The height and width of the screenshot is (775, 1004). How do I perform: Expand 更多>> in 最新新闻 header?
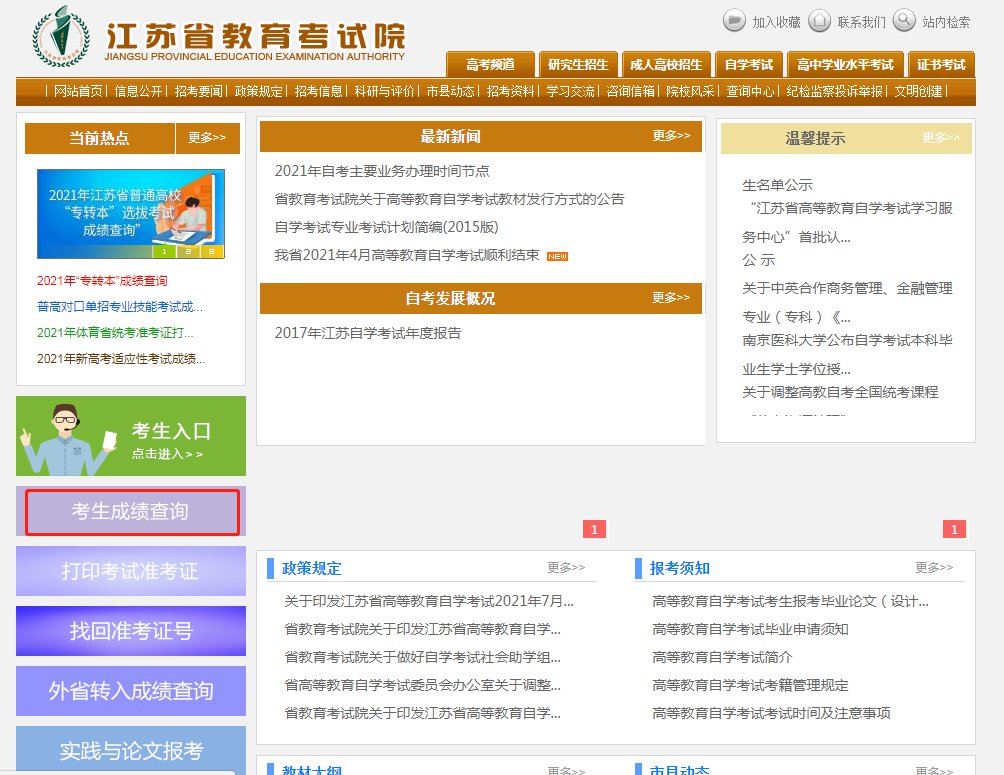tap(671, 136)
